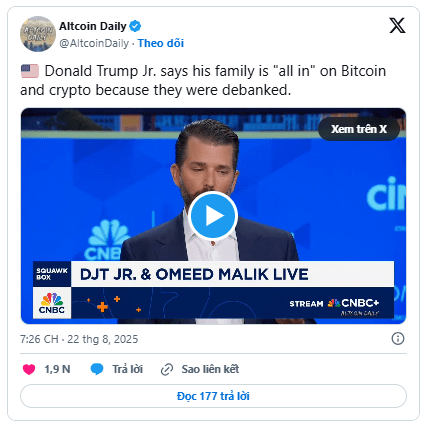Click the reply speech bubble icon
This screenshot has width=425, height=427.
(97, 369)
